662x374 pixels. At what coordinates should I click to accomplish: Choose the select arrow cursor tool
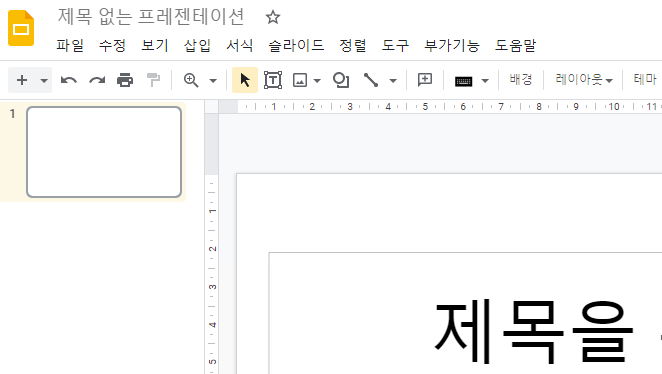pos(245,80)
